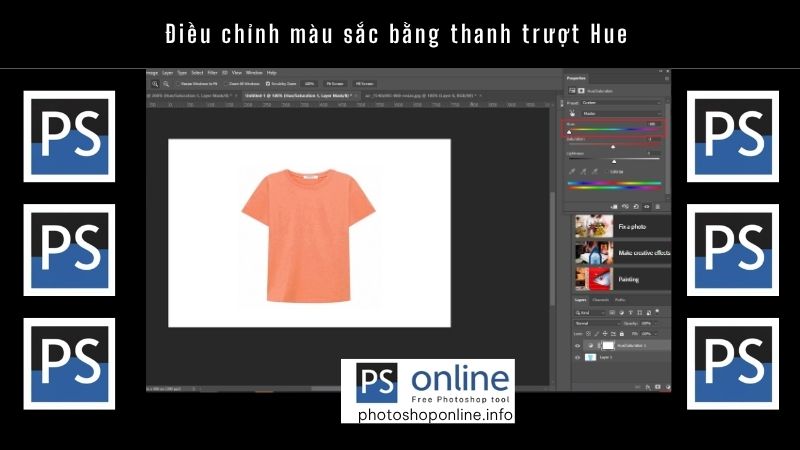
Task: Filter layers by pixel layers icon
Action: pyautogui.click(x=612, y=313)
